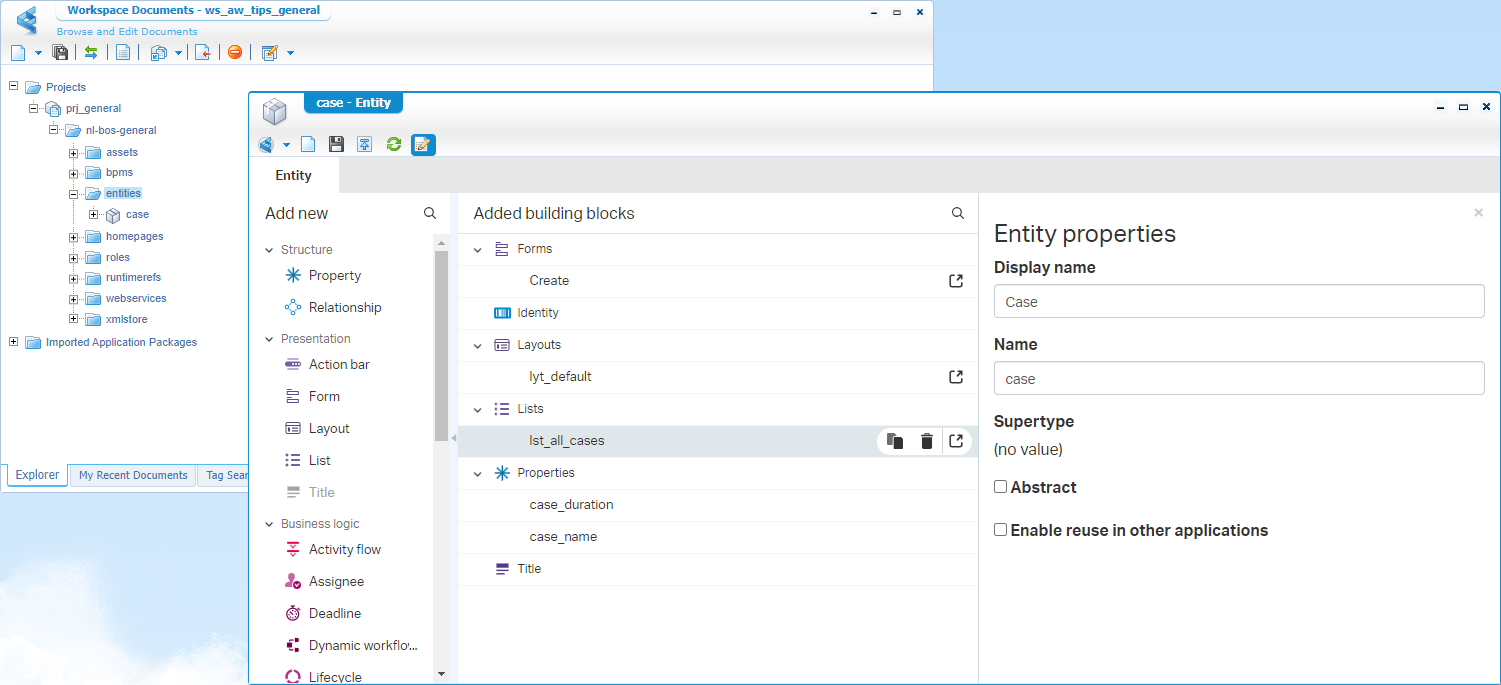Add a new Relationship building block
The height and width of the screenshot is (685, 1501).
point(344,308)
